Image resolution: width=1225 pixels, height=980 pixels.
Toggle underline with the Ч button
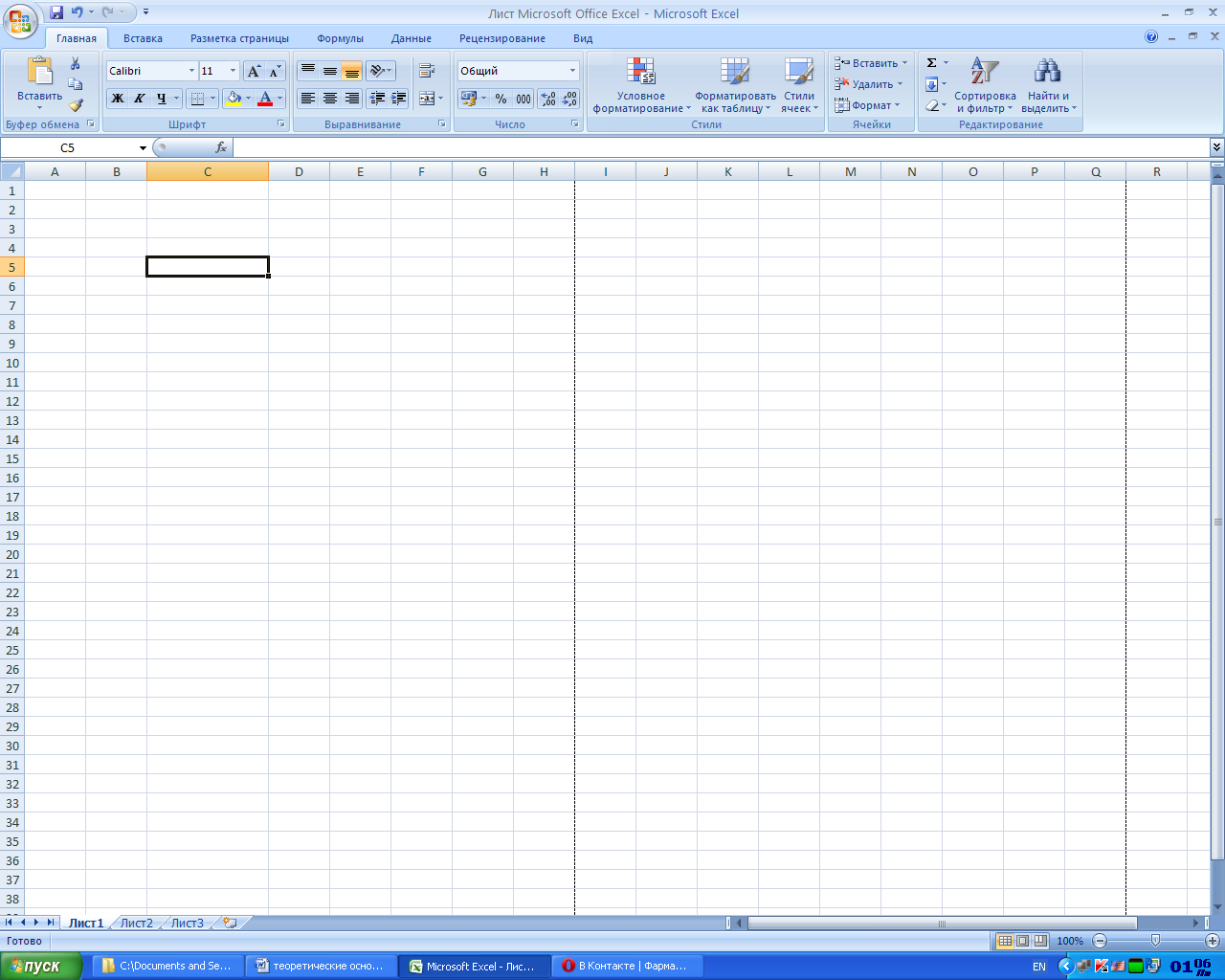click(x=162, y=99)
